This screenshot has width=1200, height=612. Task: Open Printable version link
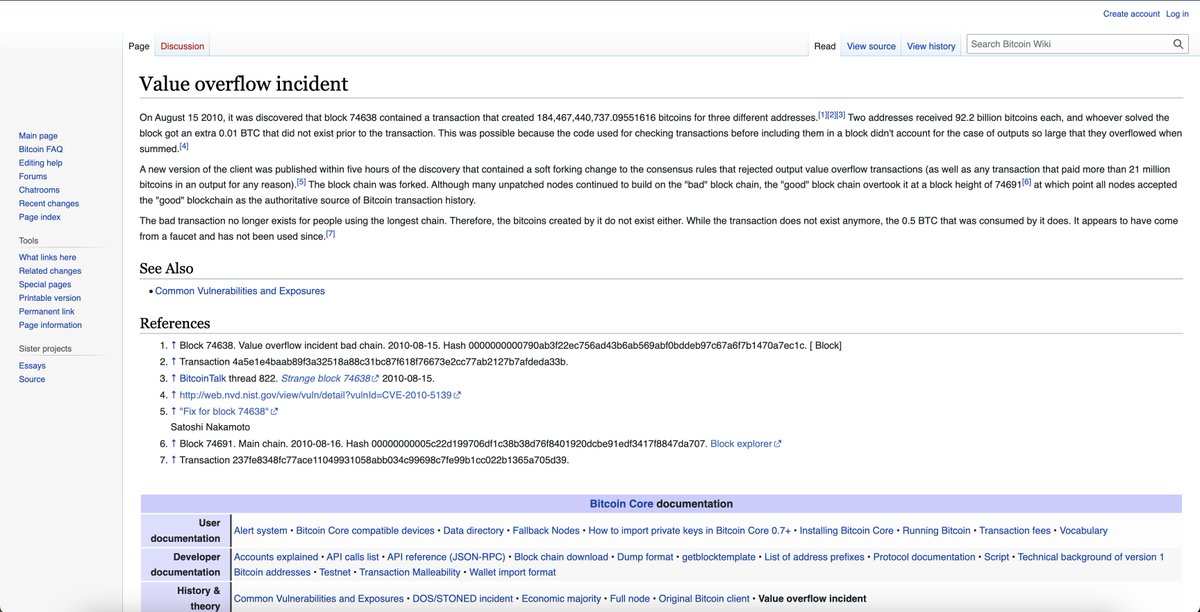point(50,298)
